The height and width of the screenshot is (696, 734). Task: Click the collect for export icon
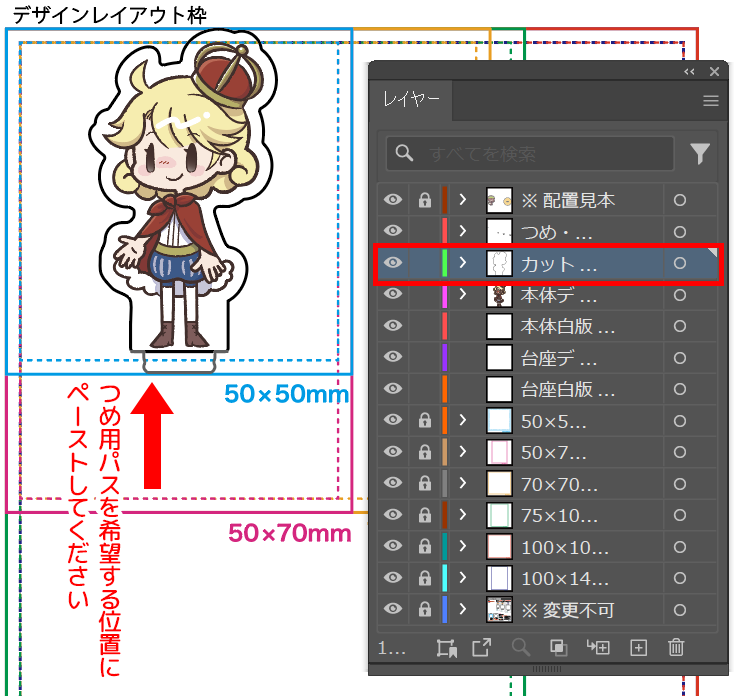pyautogui.click(x=446, y=647)
